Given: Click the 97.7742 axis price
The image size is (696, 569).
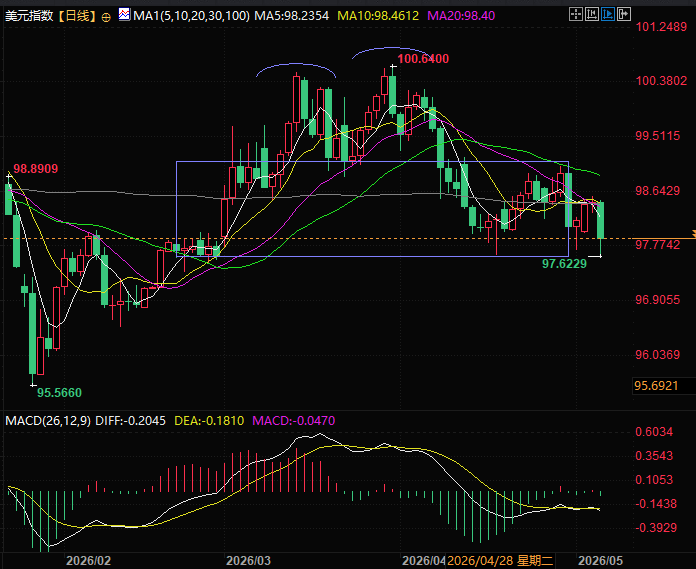Looking at the screenshot, I should [x=658, y=245].
